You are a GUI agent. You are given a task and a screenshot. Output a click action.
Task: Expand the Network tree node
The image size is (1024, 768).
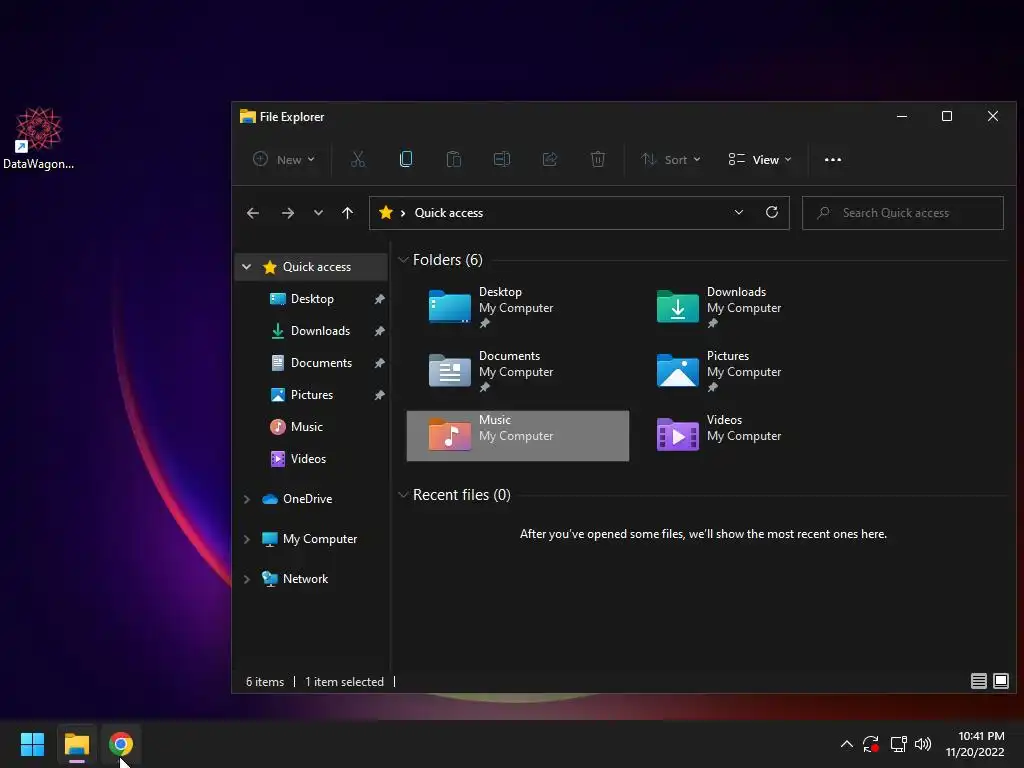click(246, 579)
